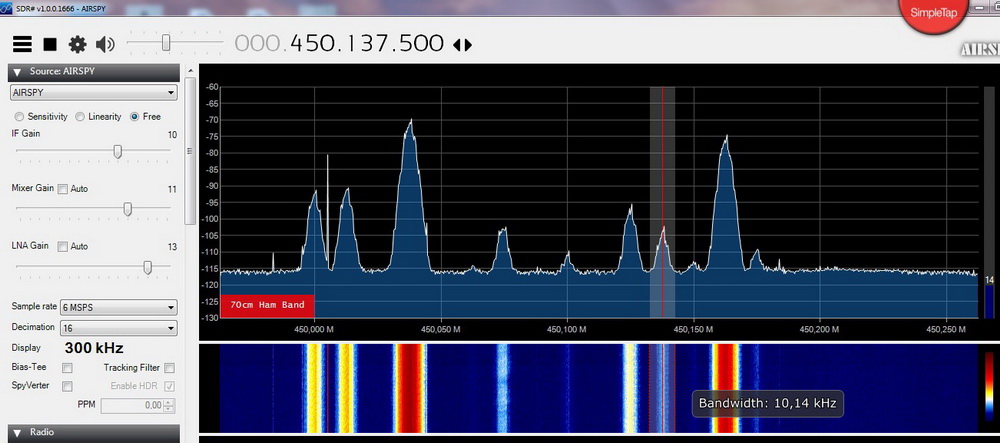This screenshot has width=1000, height=443.
Task: Click the 450,100 M frequency axis label
Action: point(567,330)
